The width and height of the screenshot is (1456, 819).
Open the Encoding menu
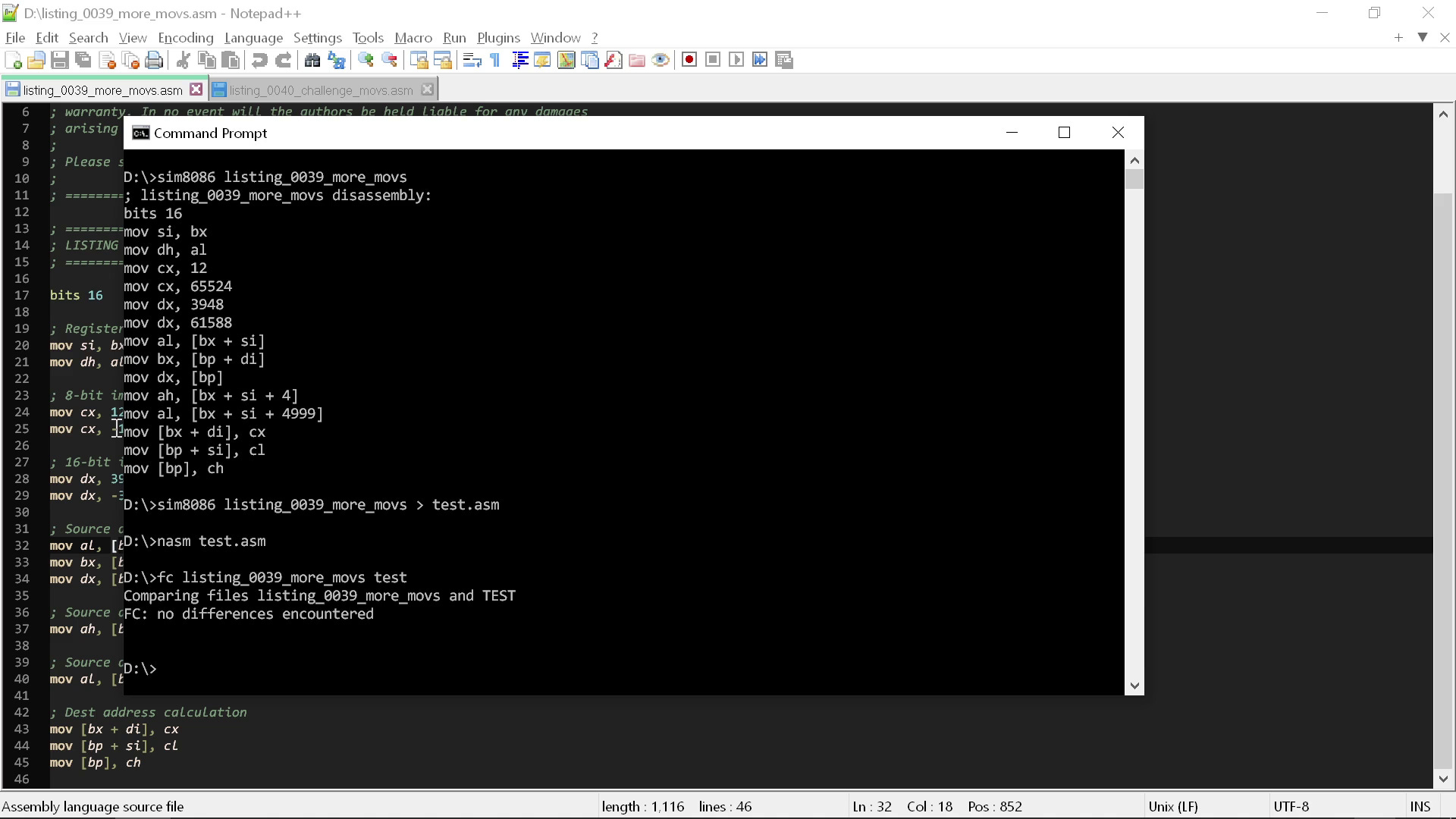[x=185, y=38]
